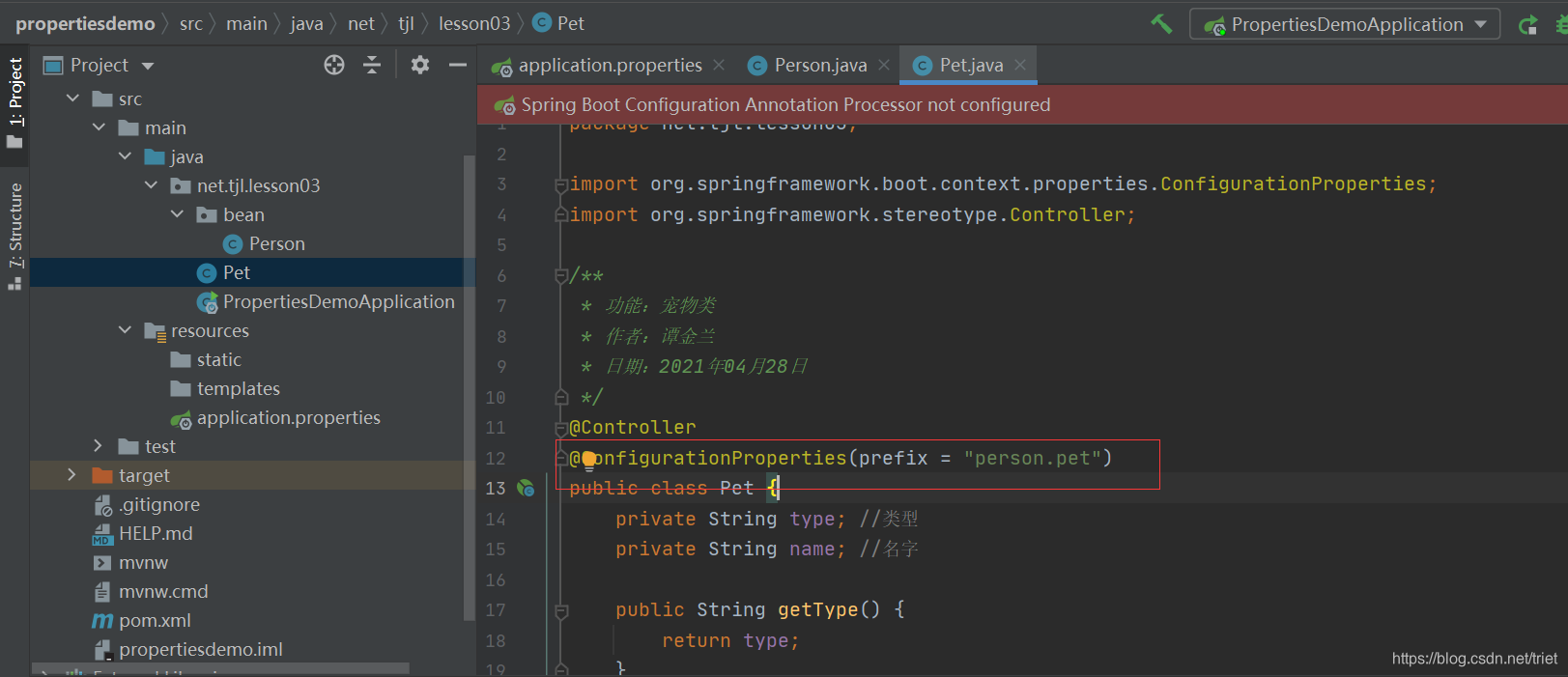Click the Collapse All icon in Project panel
The image size is (1568, 677).
tap(372, 65)
